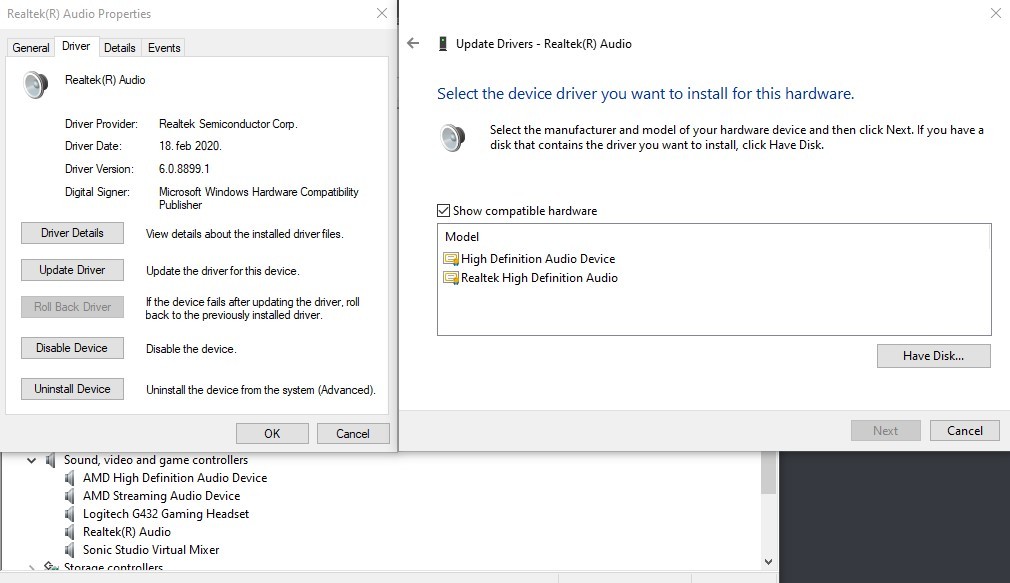Select High Definition Audio Device model
The height and width of the screenshot is (583, 1010).
click(538, 259)
